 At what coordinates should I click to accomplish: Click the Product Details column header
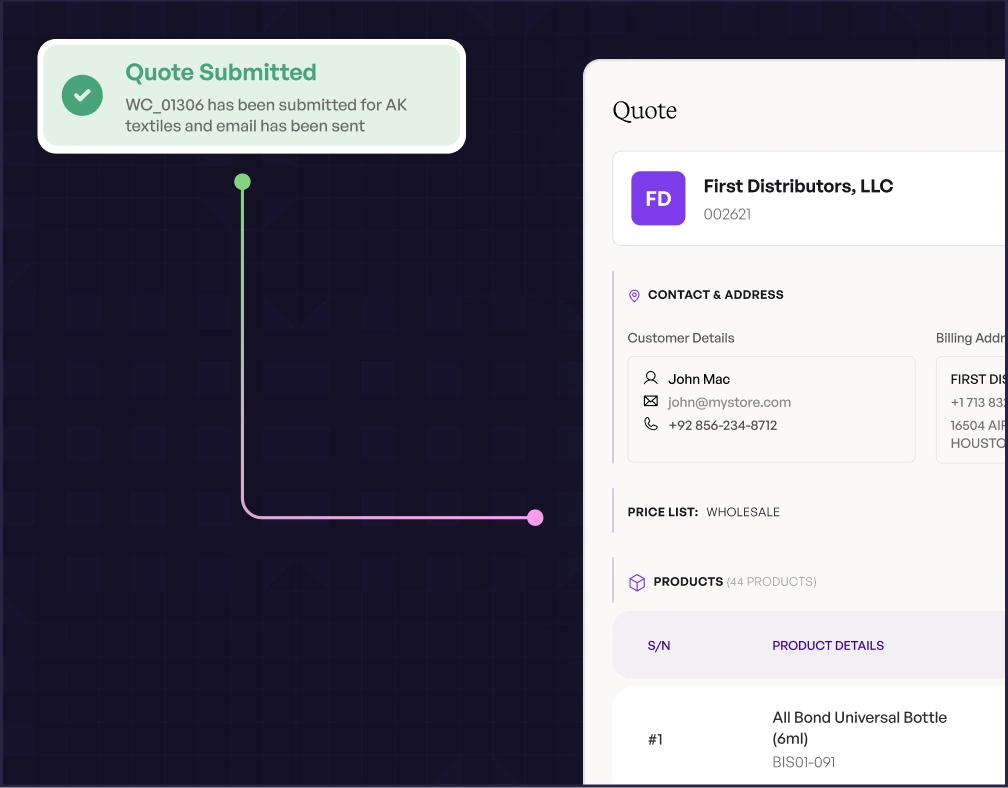pyautogui.click(x=828, y=646)
